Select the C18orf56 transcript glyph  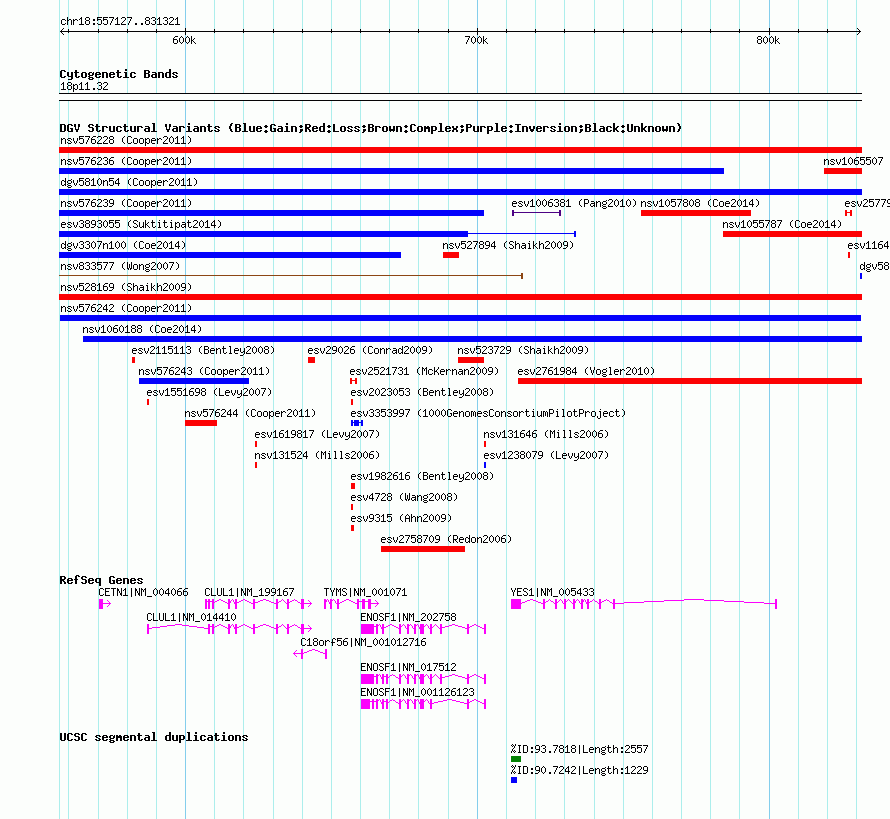pos(310,654)
